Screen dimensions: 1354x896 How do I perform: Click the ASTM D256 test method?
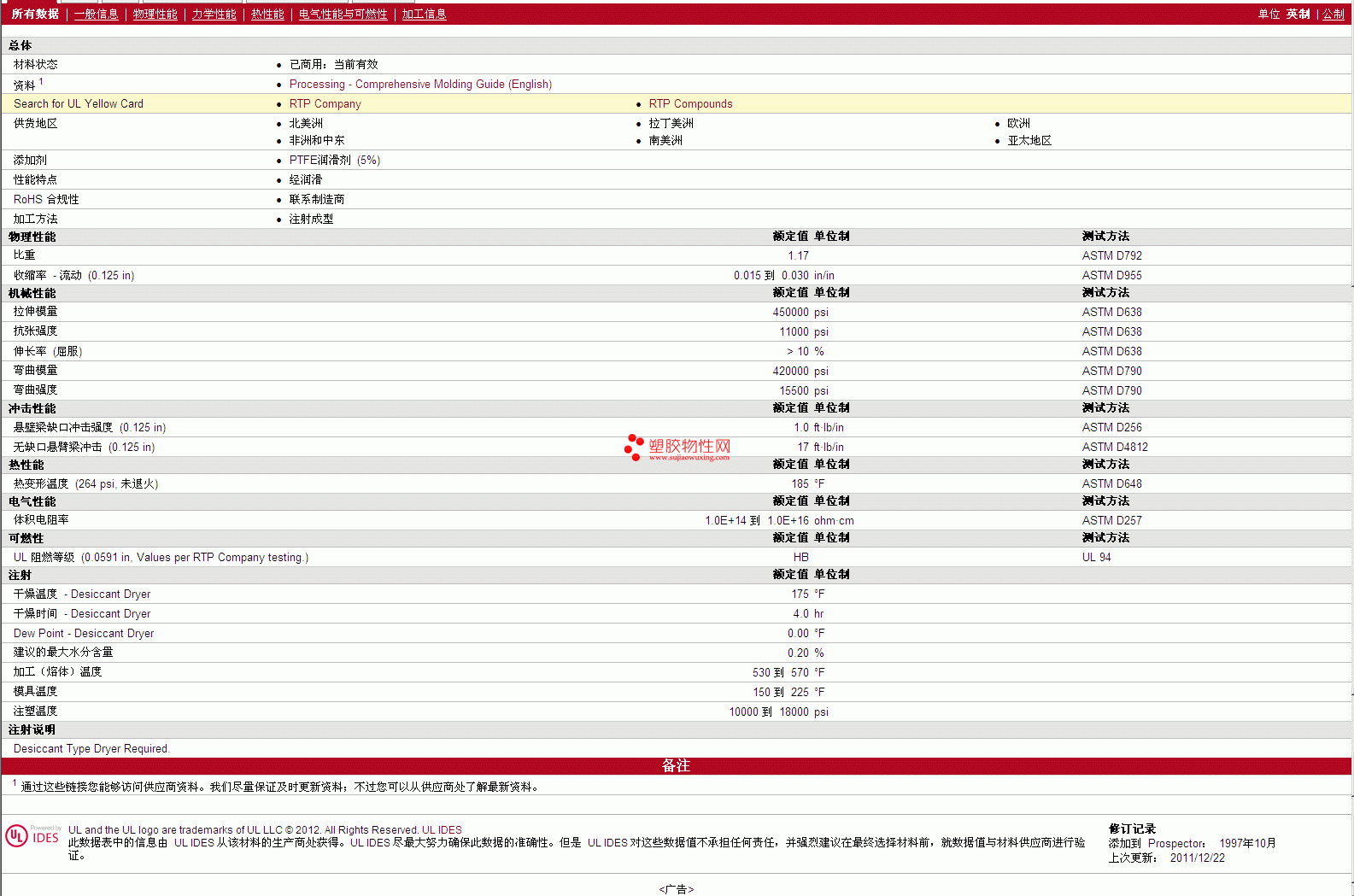click(1111, 427)
